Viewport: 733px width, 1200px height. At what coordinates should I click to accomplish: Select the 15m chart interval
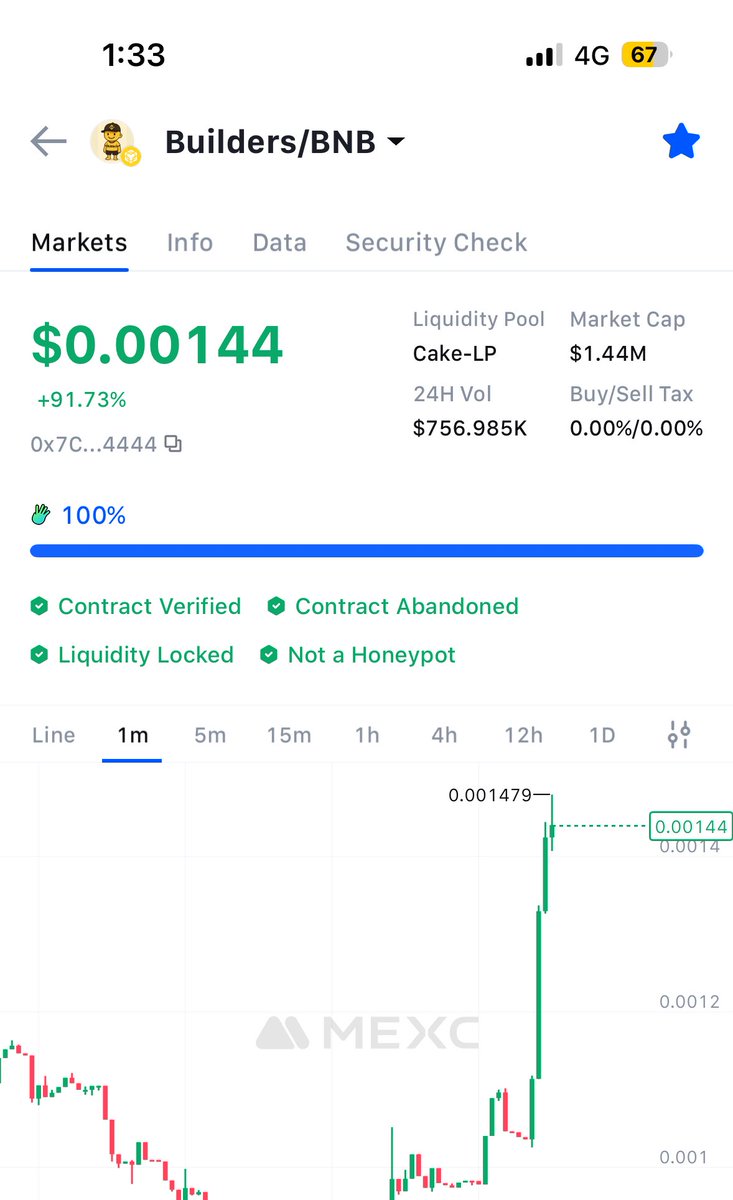click(289, 735)
